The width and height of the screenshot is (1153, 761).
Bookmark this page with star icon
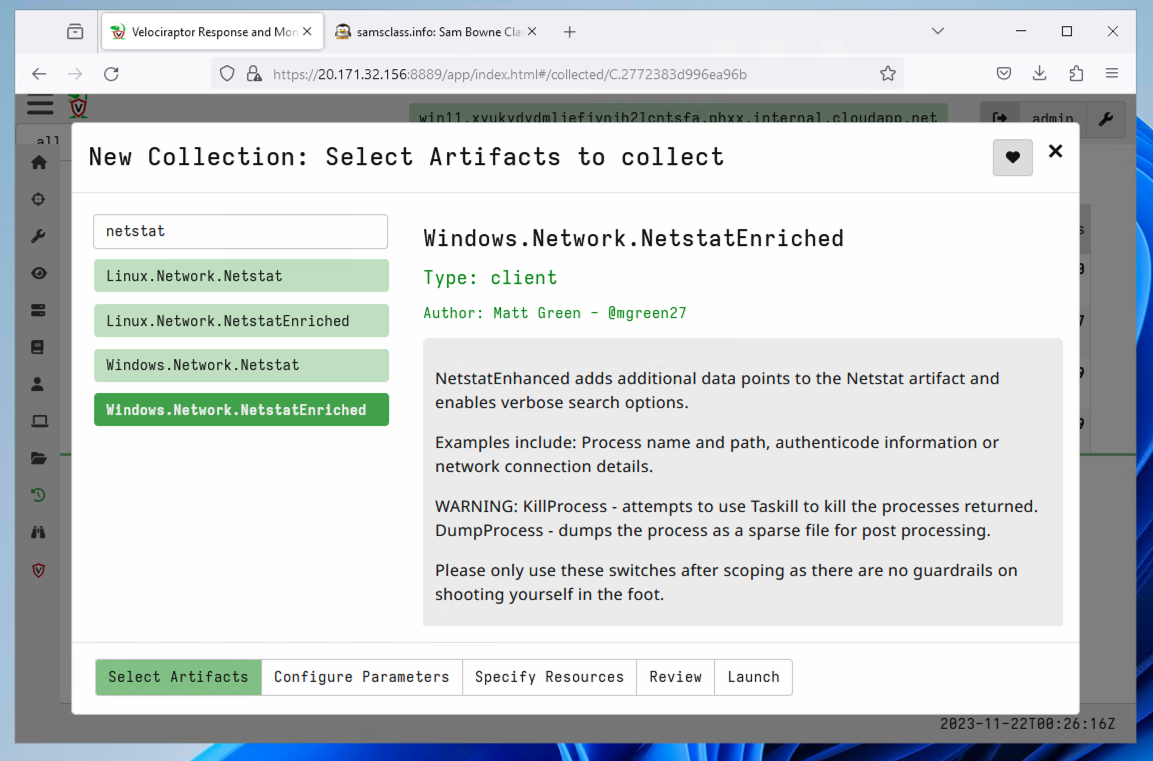(x=888, y=74)
